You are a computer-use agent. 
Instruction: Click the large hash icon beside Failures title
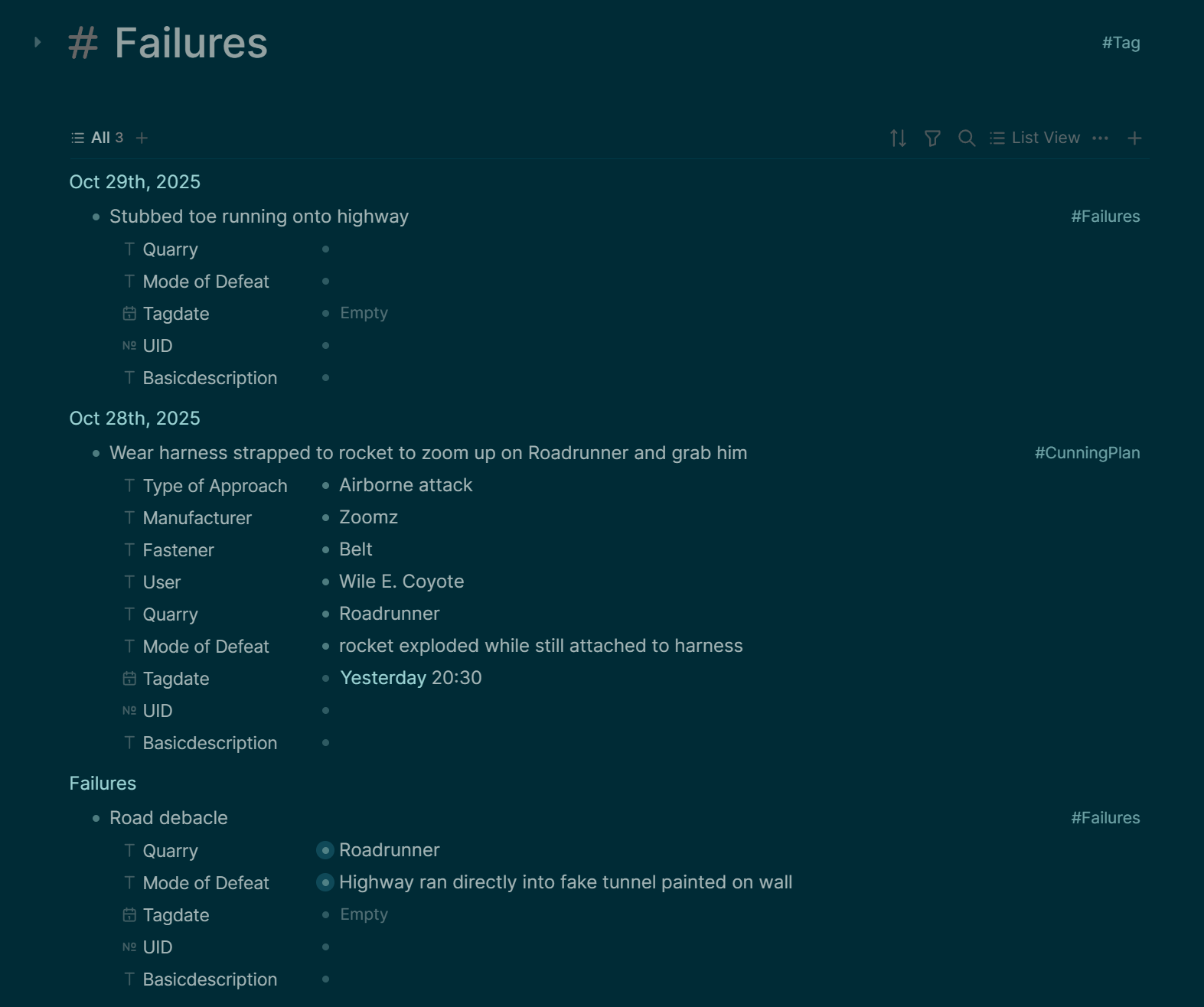coord(83,43)
